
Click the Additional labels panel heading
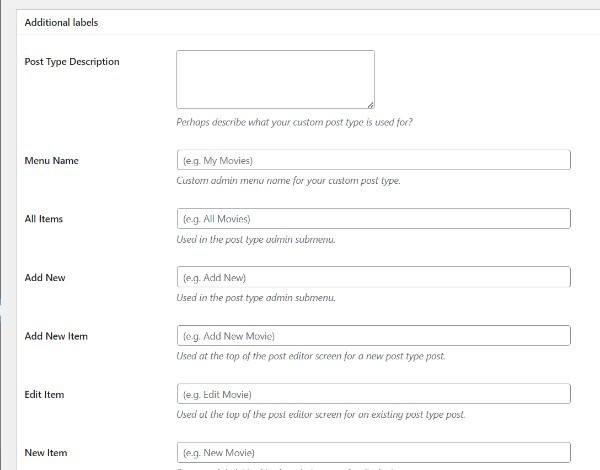tap(61, 23)
